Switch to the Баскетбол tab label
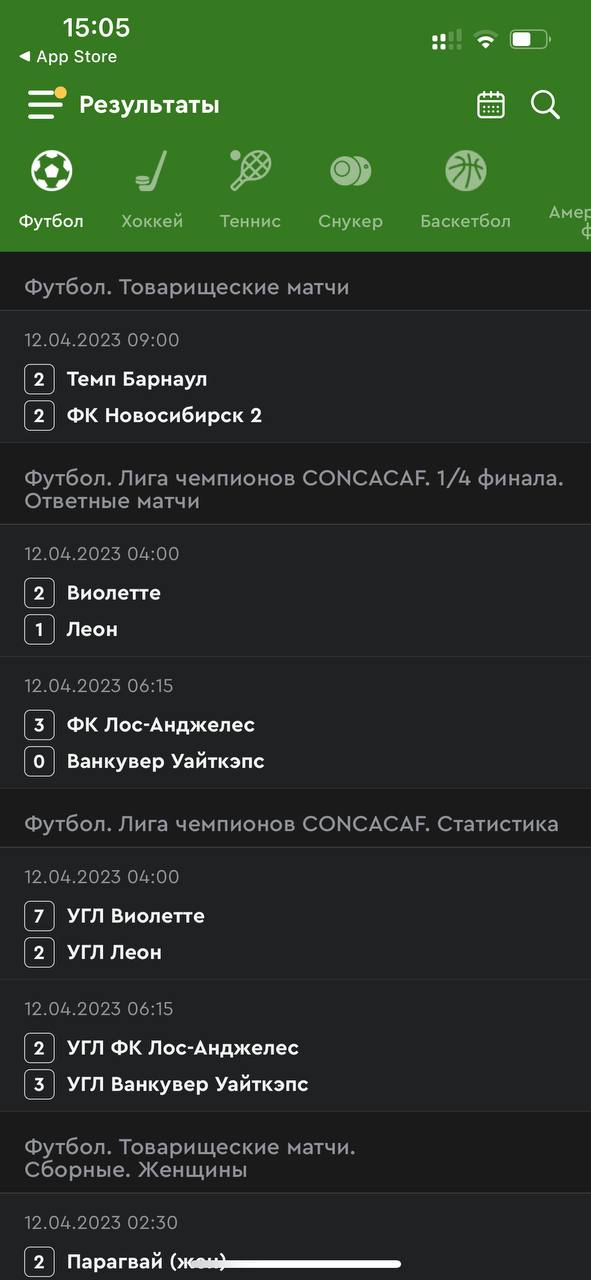Image resolution: width=591 pixels, height=1280 pixels. click(465, 221)
